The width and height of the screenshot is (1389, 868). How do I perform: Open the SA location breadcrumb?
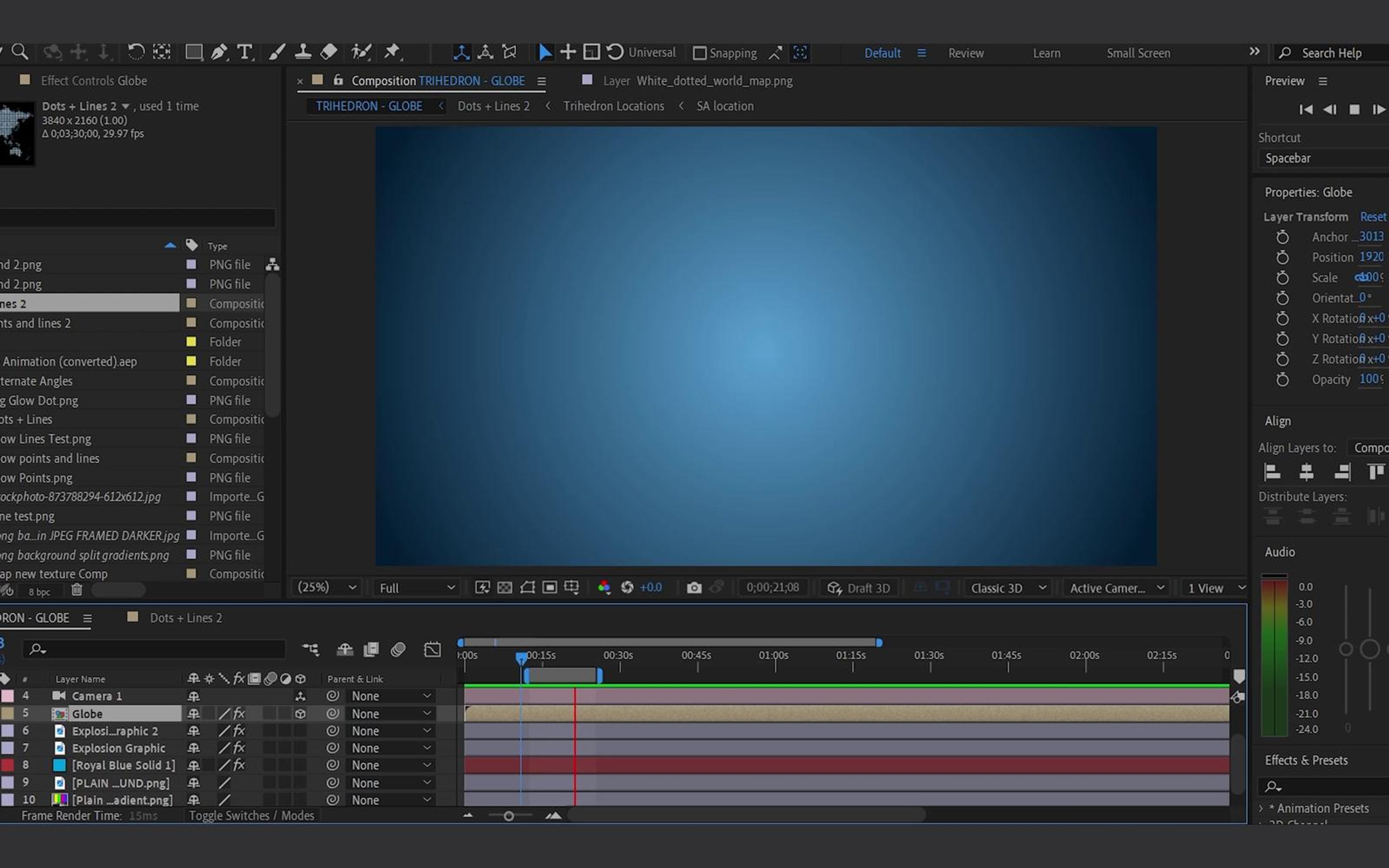725,106
